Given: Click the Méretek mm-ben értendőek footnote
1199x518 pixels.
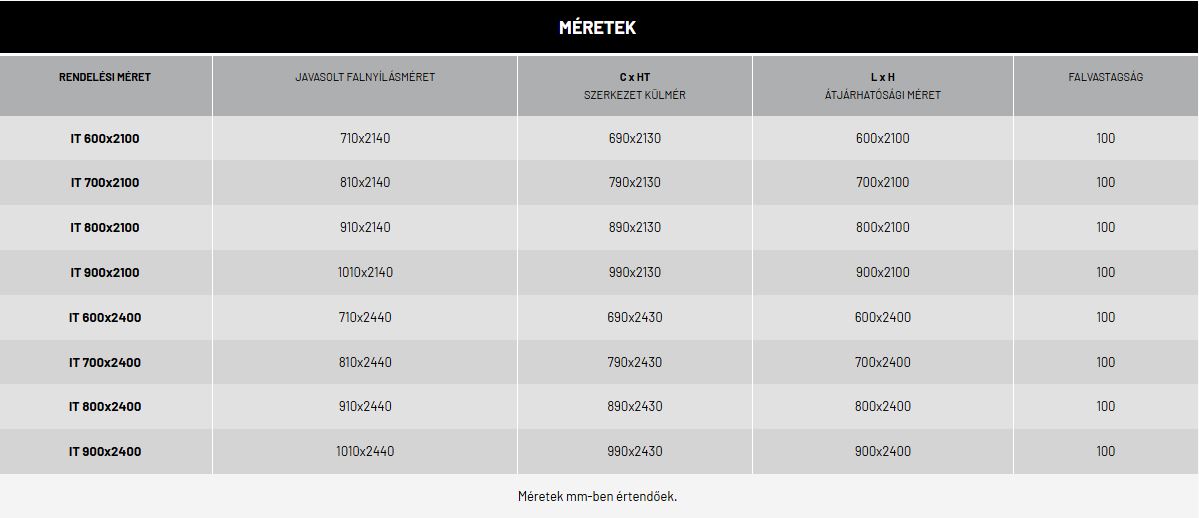Looking at the screenshot, I should coord(597,496).
